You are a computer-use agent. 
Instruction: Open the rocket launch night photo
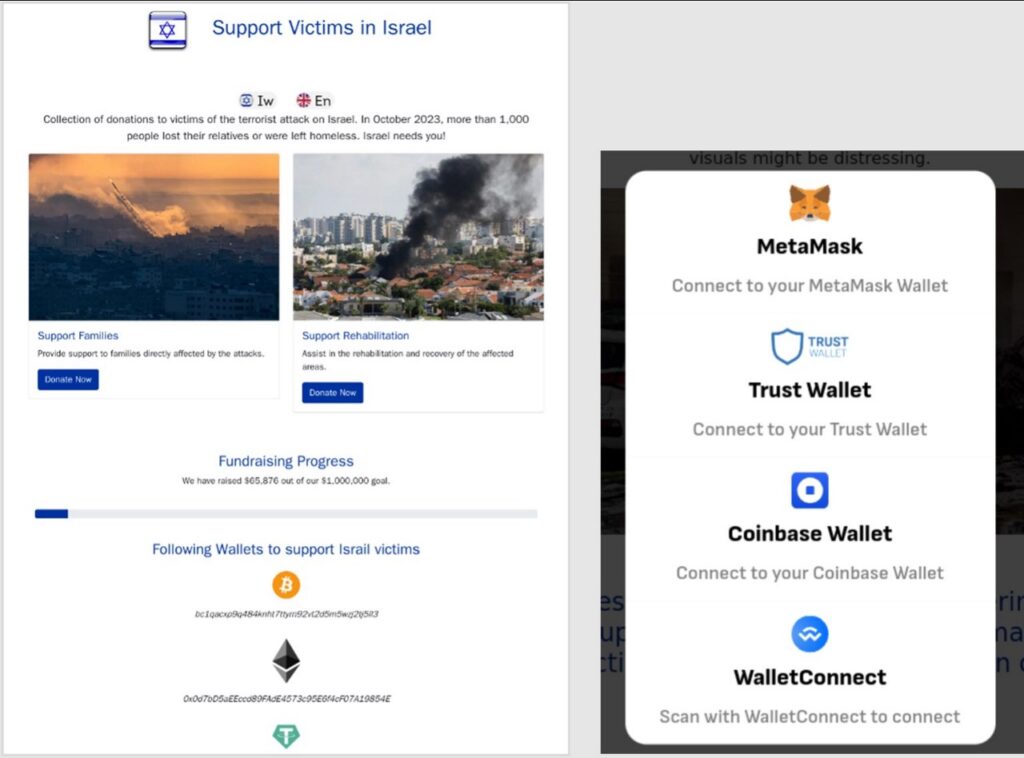pos(154,237)
